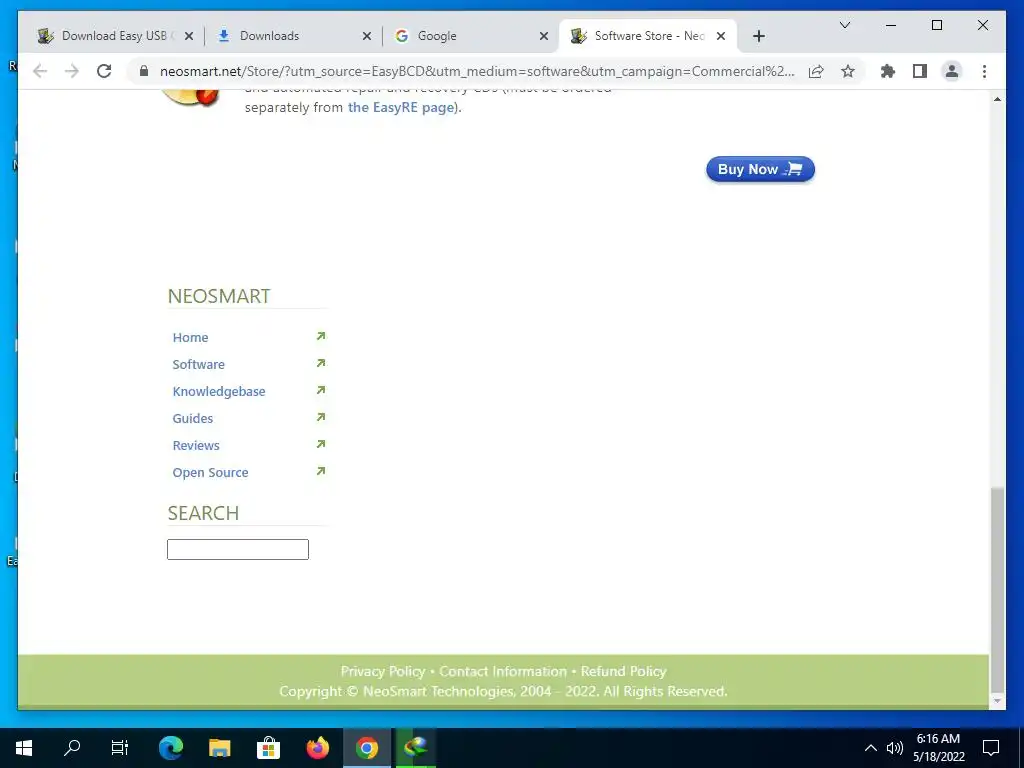The image size is (1024, 768).
Task: Focus the site search box
Action: point(238,549)
